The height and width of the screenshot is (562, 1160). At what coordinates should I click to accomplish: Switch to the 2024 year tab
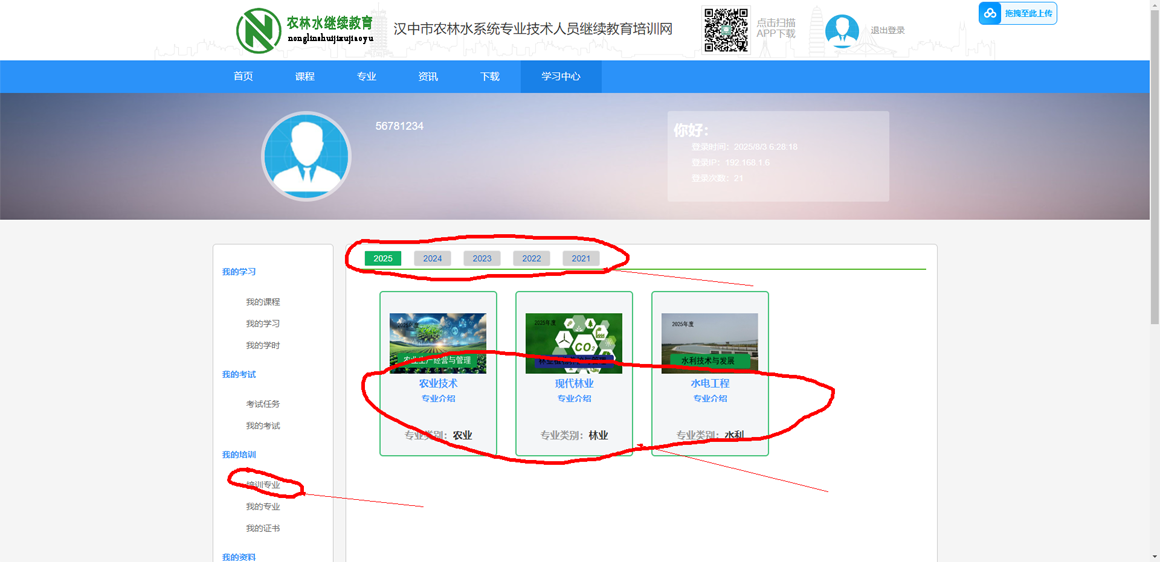[432, 258]
